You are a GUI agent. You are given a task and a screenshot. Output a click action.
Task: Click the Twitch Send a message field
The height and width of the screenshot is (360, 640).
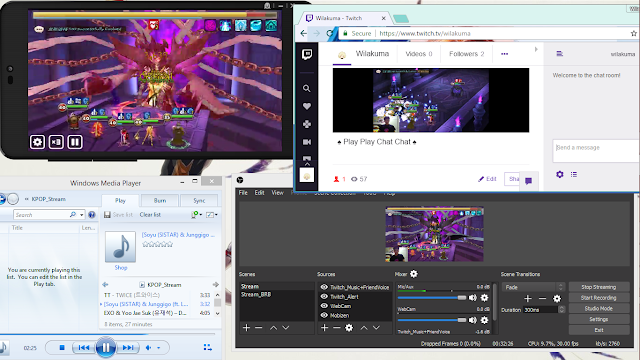(596, 151)
